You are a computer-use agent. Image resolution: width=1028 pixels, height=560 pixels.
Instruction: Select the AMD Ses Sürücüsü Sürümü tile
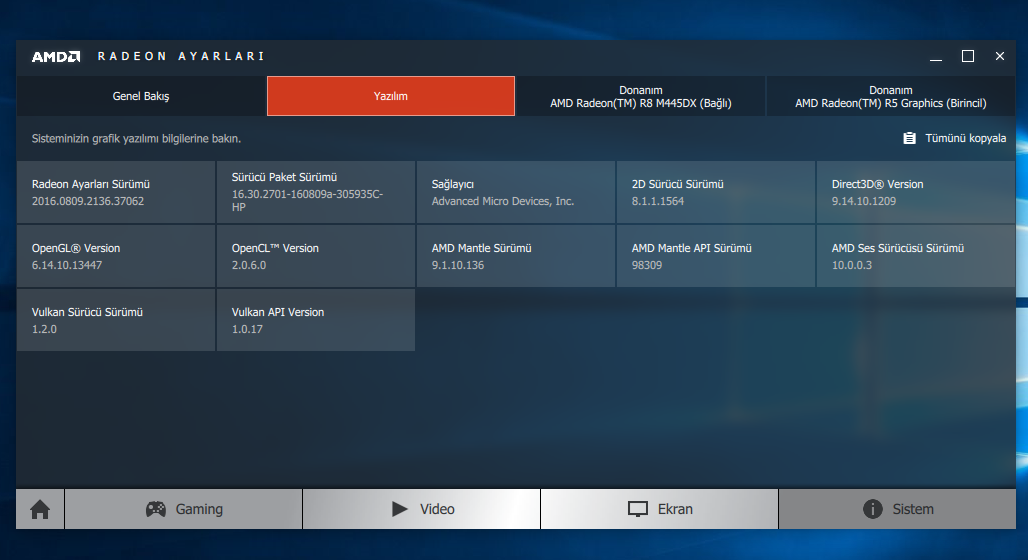point(916,256)
